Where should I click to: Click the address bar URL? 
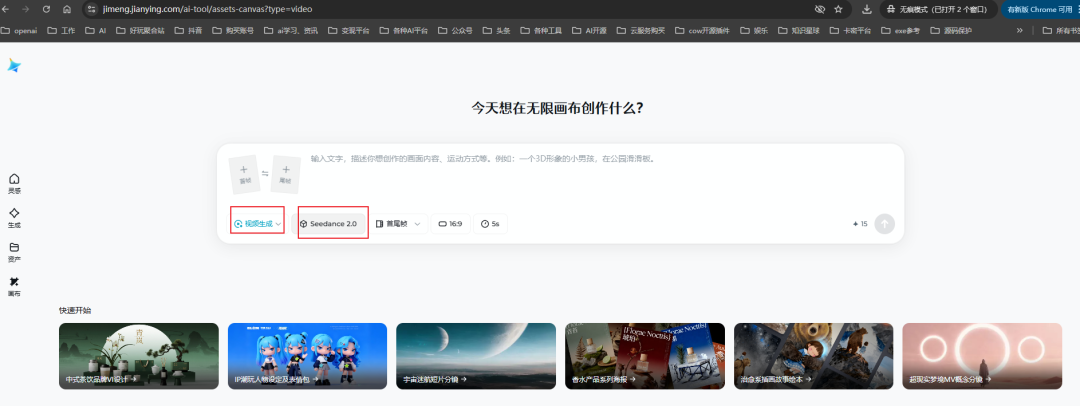pos(207,9)
